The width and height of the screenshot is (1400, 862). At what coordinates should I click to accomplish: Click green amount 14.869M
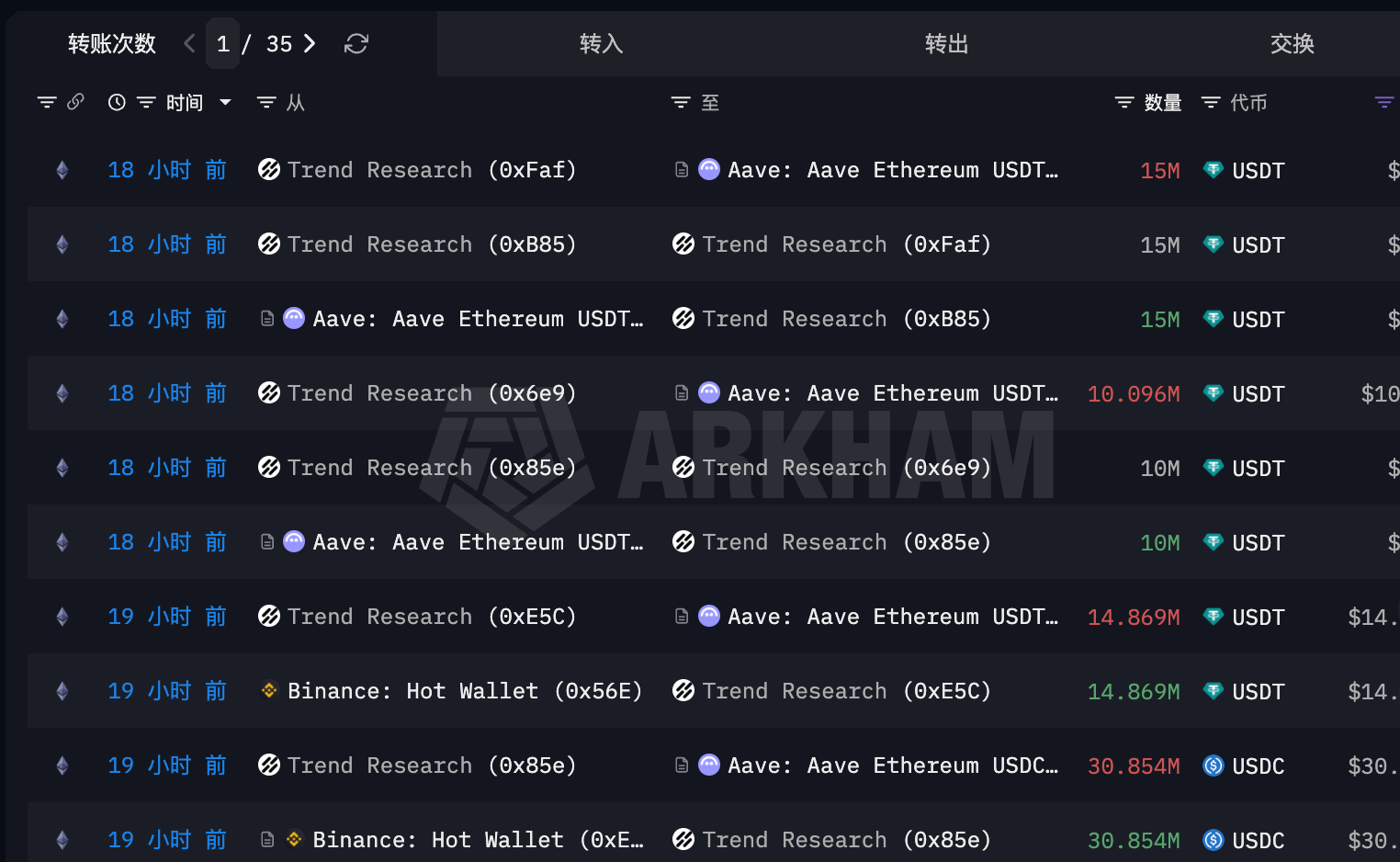point(1134,692)
